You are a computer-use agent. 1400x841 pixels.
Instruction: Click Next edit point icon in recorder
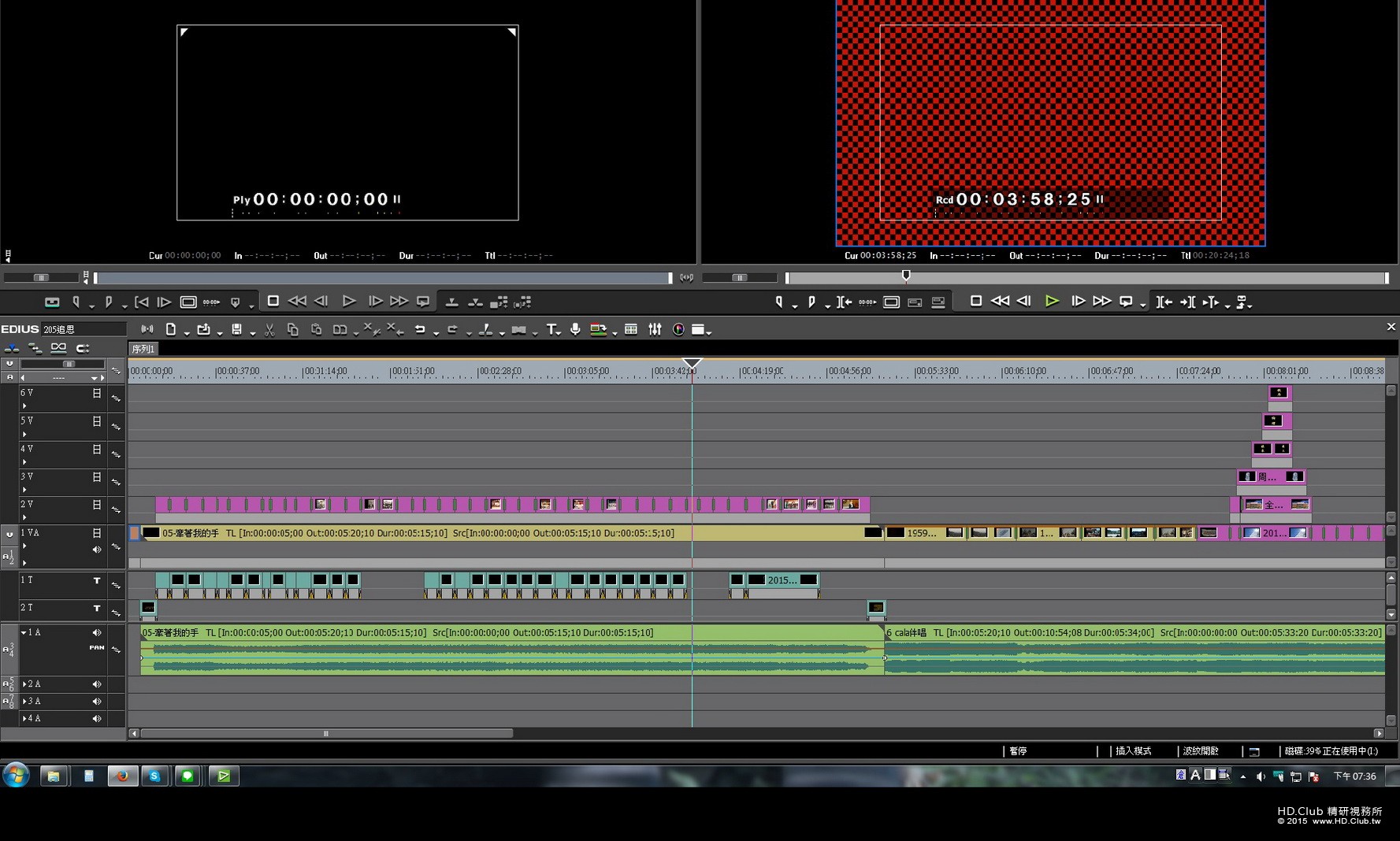[x=1187, y=302]
